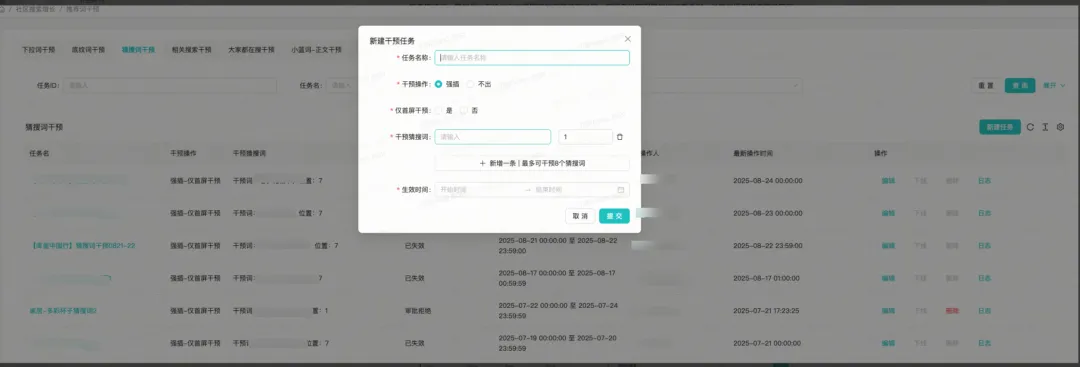Image resolution: width=1080 pixels, height=367 pixels.
Task: Click 日志 in the 2025-08-17 01:00:00 row
Action: [x=984, y=278]
